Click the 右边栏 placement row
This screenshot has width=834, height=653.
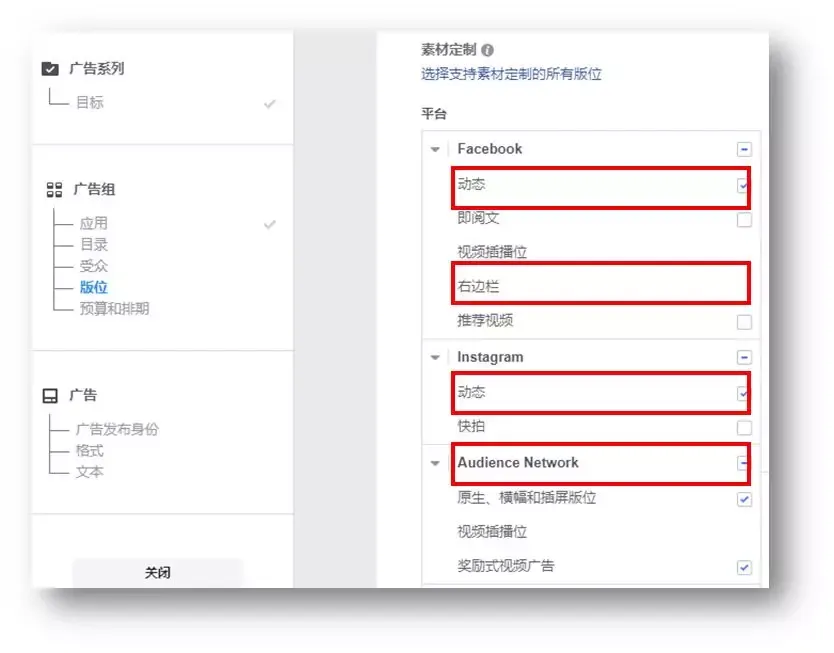point(601,286)
